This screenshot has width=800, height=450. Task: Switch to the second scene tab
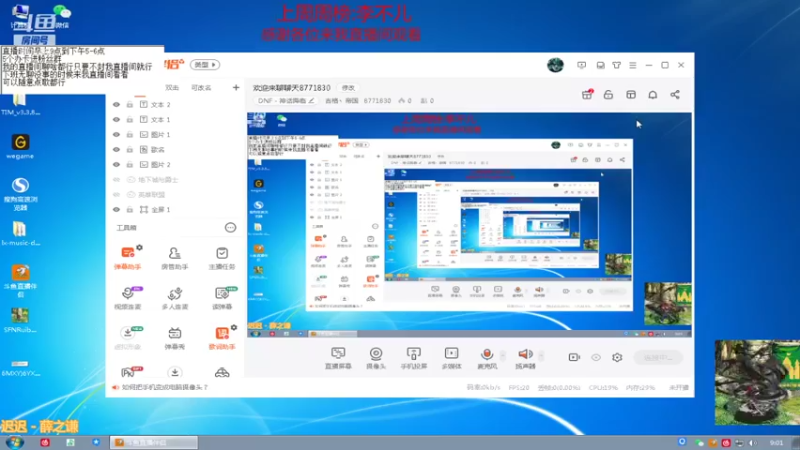(x=172, y=88)
